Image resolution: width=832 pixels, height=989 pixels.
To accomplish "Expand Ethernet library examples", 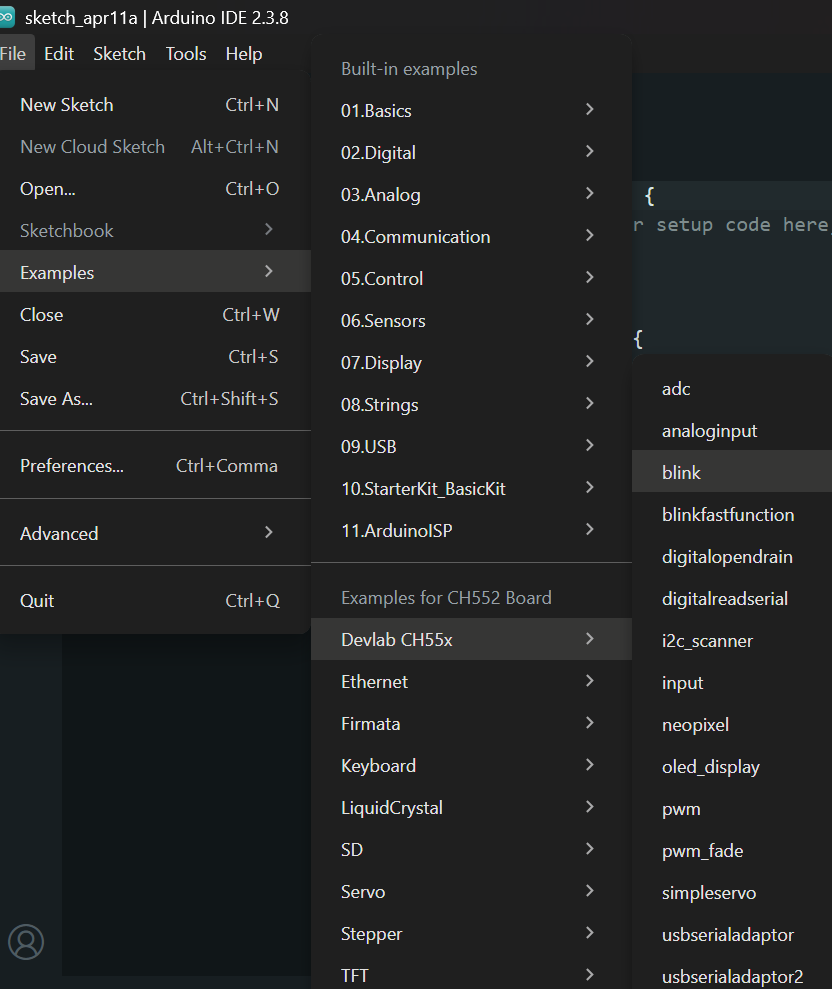I will pos(471,682).
